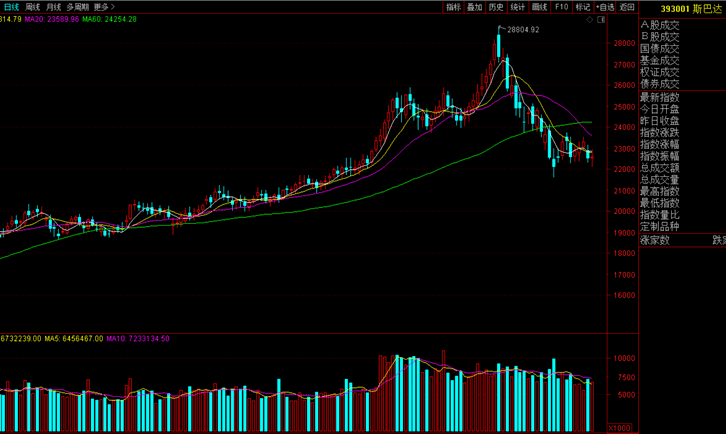Screen dimensions: 726x434
Task: Click the volume MA5: 6456467.00 value
Action: 74,339
